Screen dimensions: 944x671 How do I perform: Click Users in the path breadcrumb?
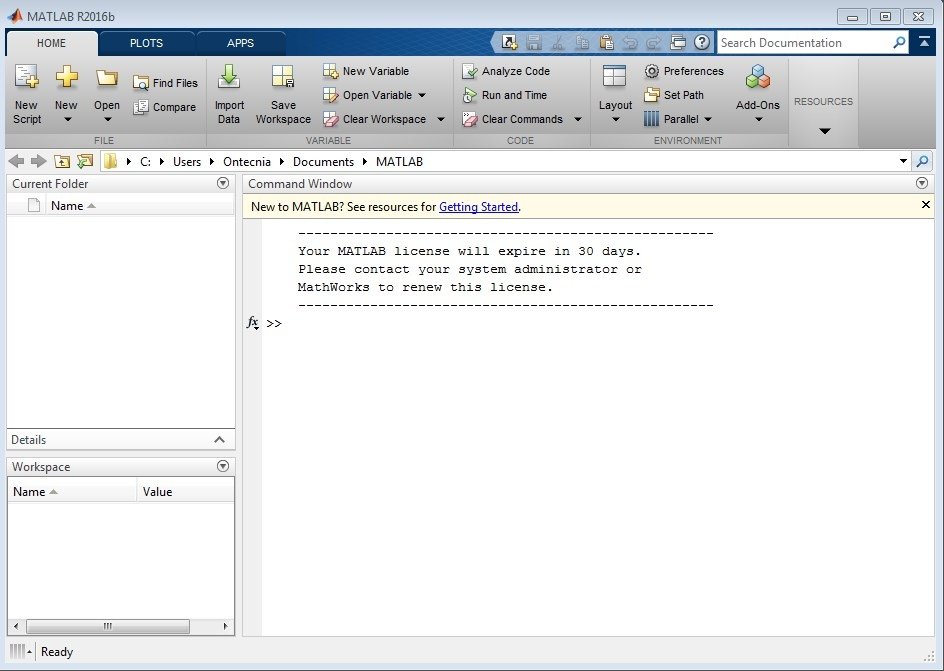pyautogui.click(x=187, y=162)
